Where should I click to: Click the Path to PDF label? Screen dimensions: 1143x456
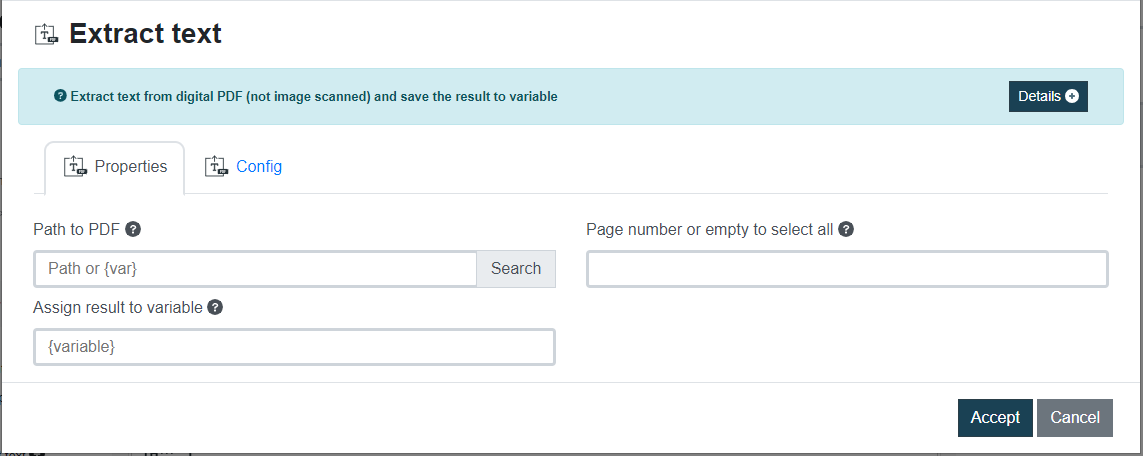click(76, 229)
